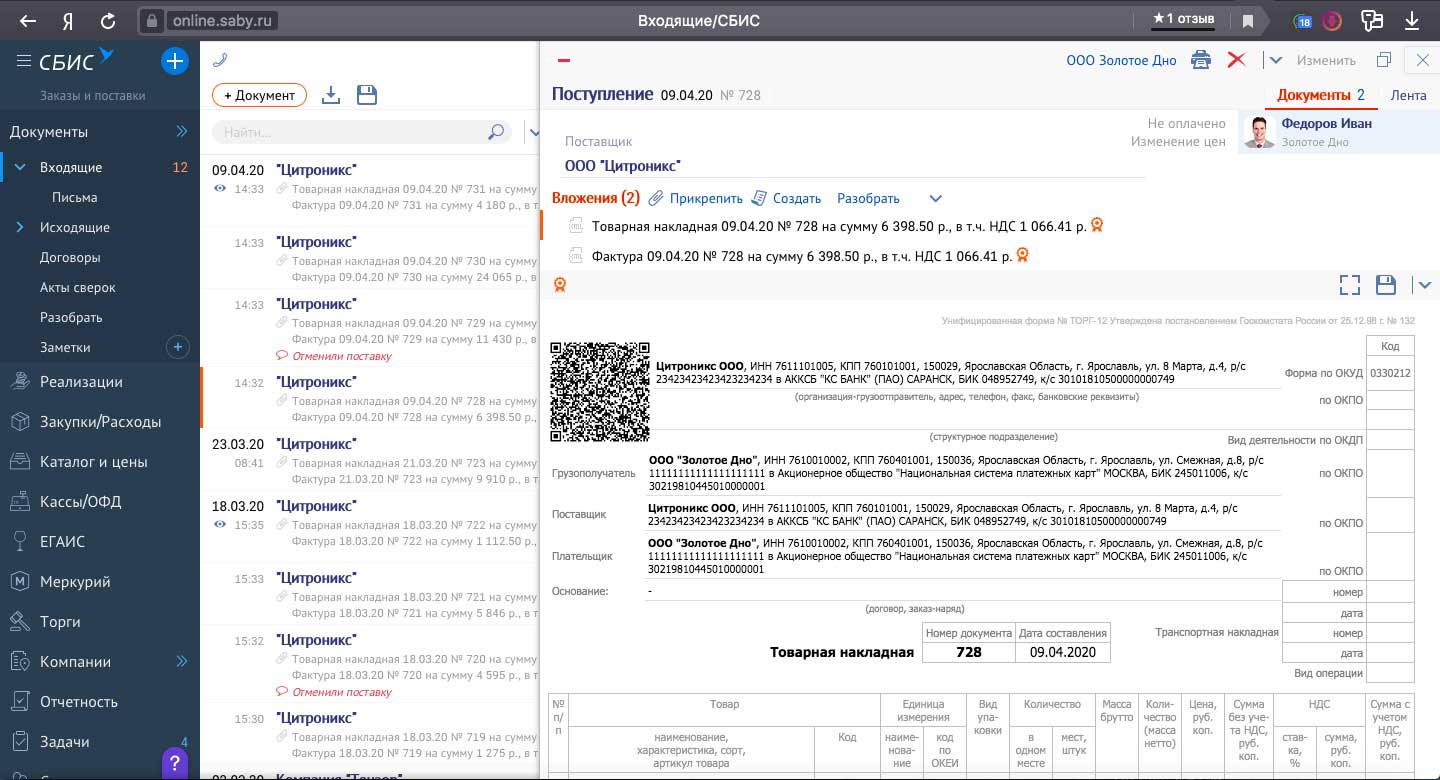Click the floppy-disk icon beside + Документ
This screenshot has width=1440, height=780.
[x=367, y=95]
